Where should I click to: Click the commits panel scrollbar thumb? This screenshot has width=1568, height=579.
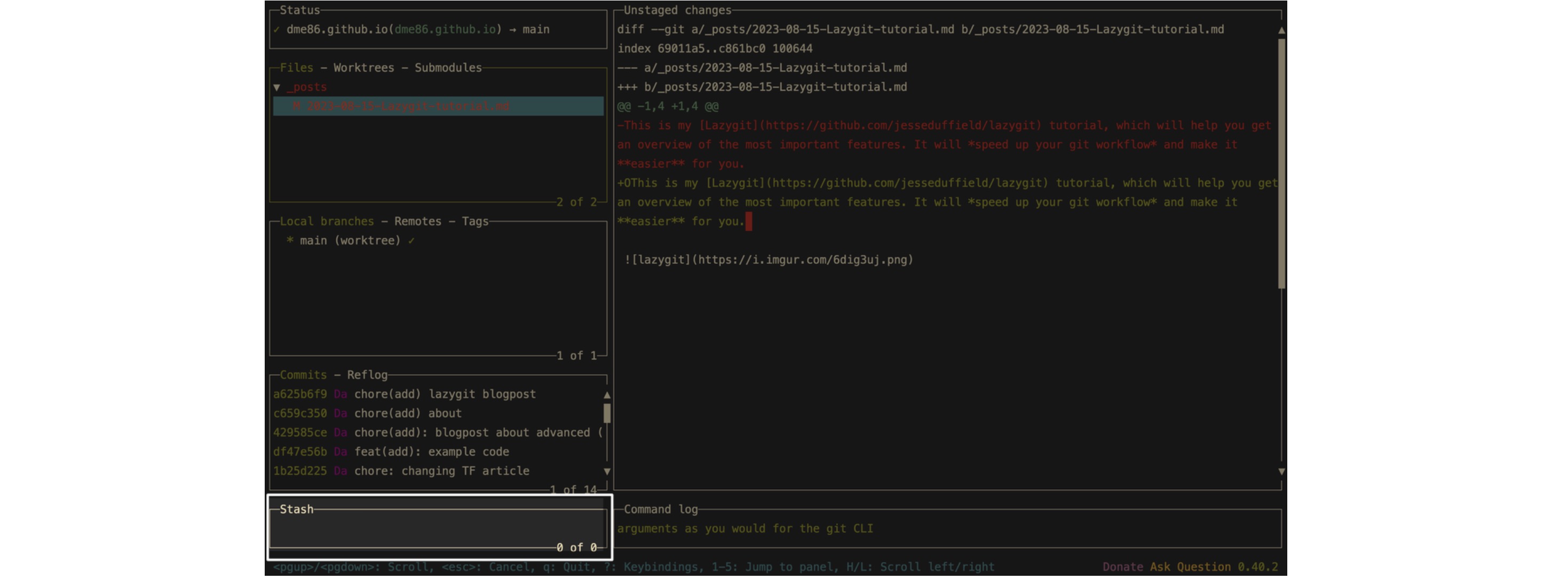pos(607,413)
